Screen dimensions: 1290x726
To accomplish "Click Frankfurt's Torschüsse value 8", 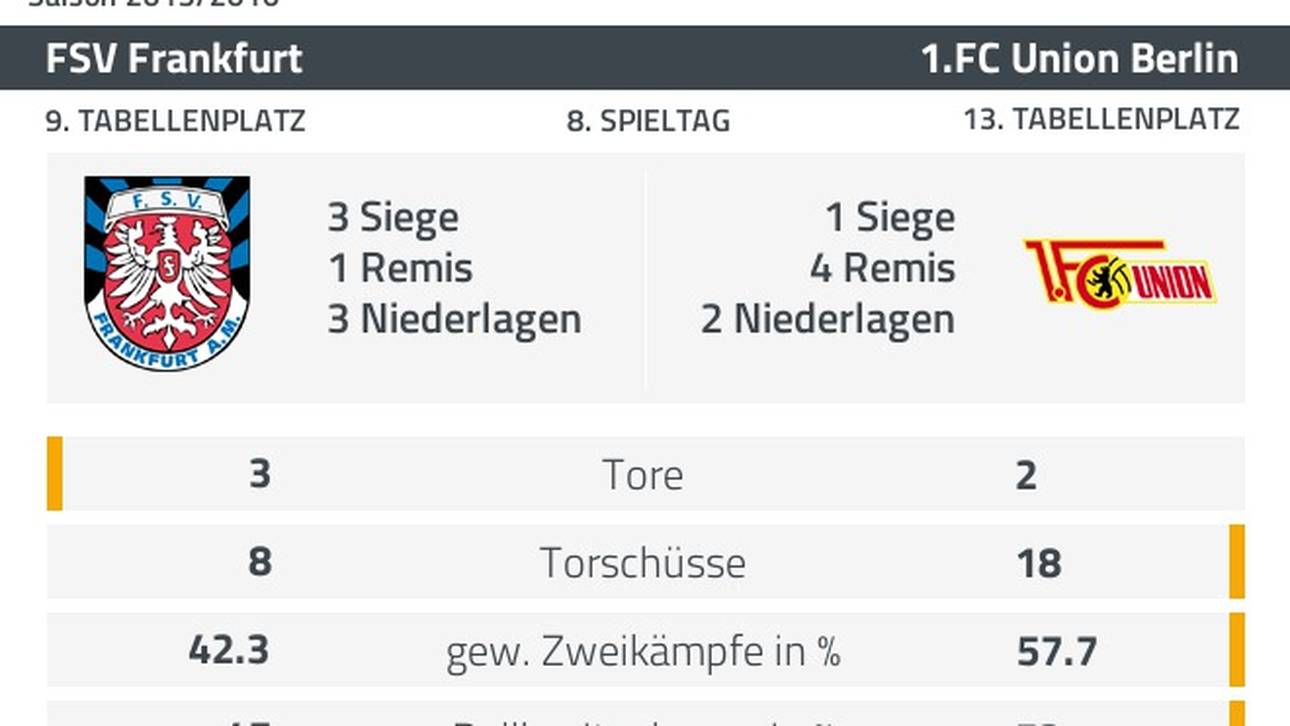I will pyautogui.click(x=259, y=562).
